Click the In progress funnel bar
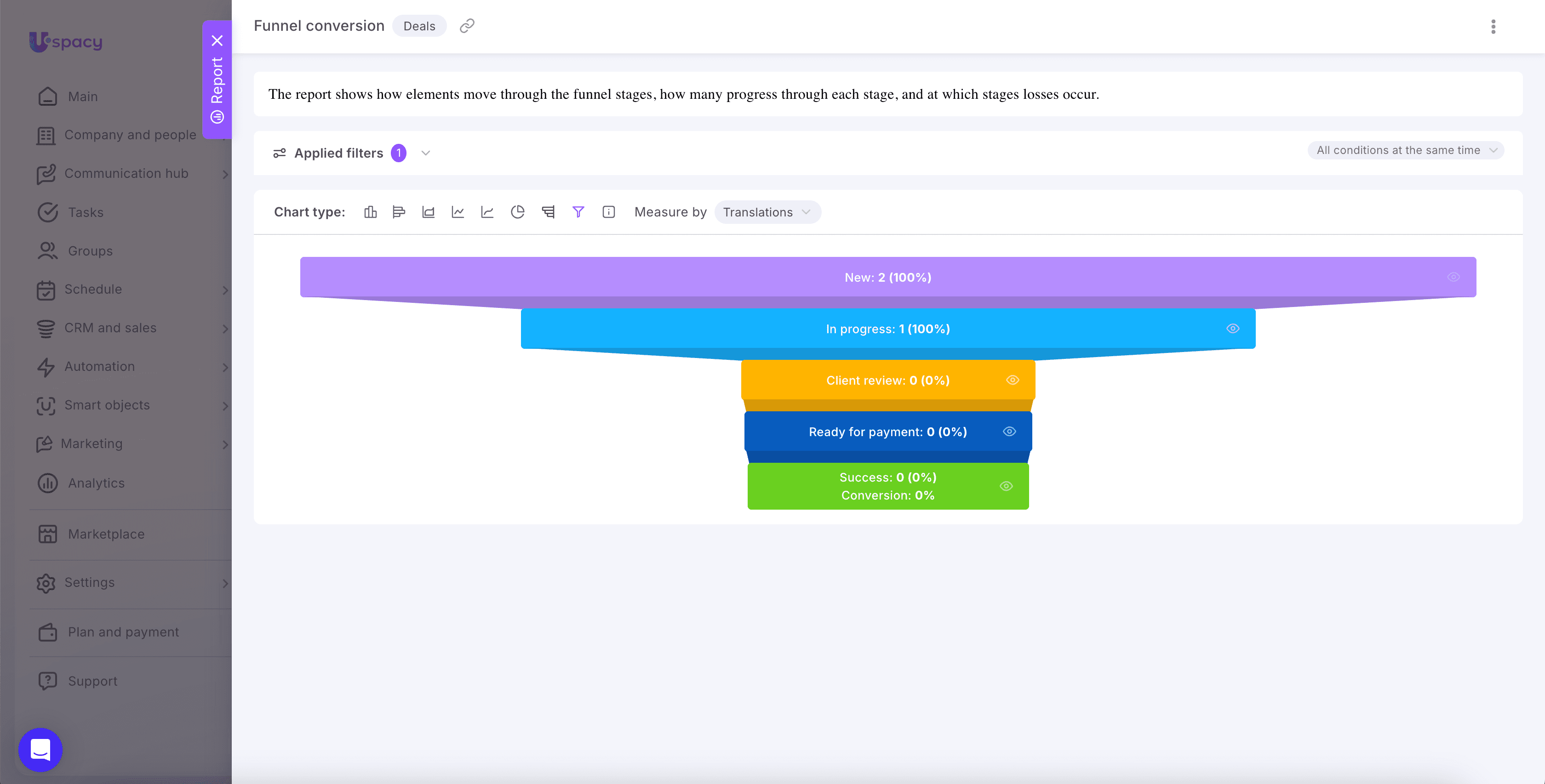 click(887, 329)
